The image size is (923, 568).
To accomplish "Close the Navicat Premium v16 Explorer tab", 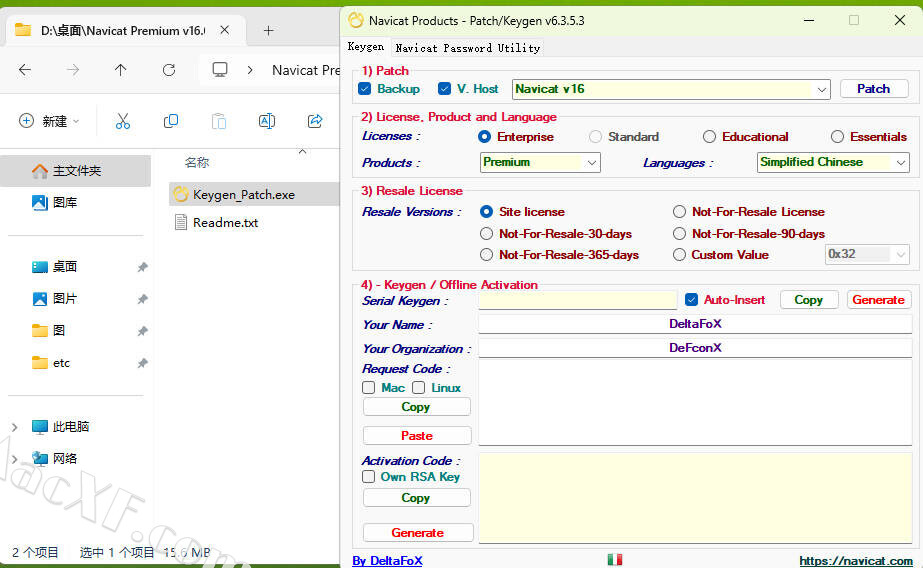I will pos(224,30).
